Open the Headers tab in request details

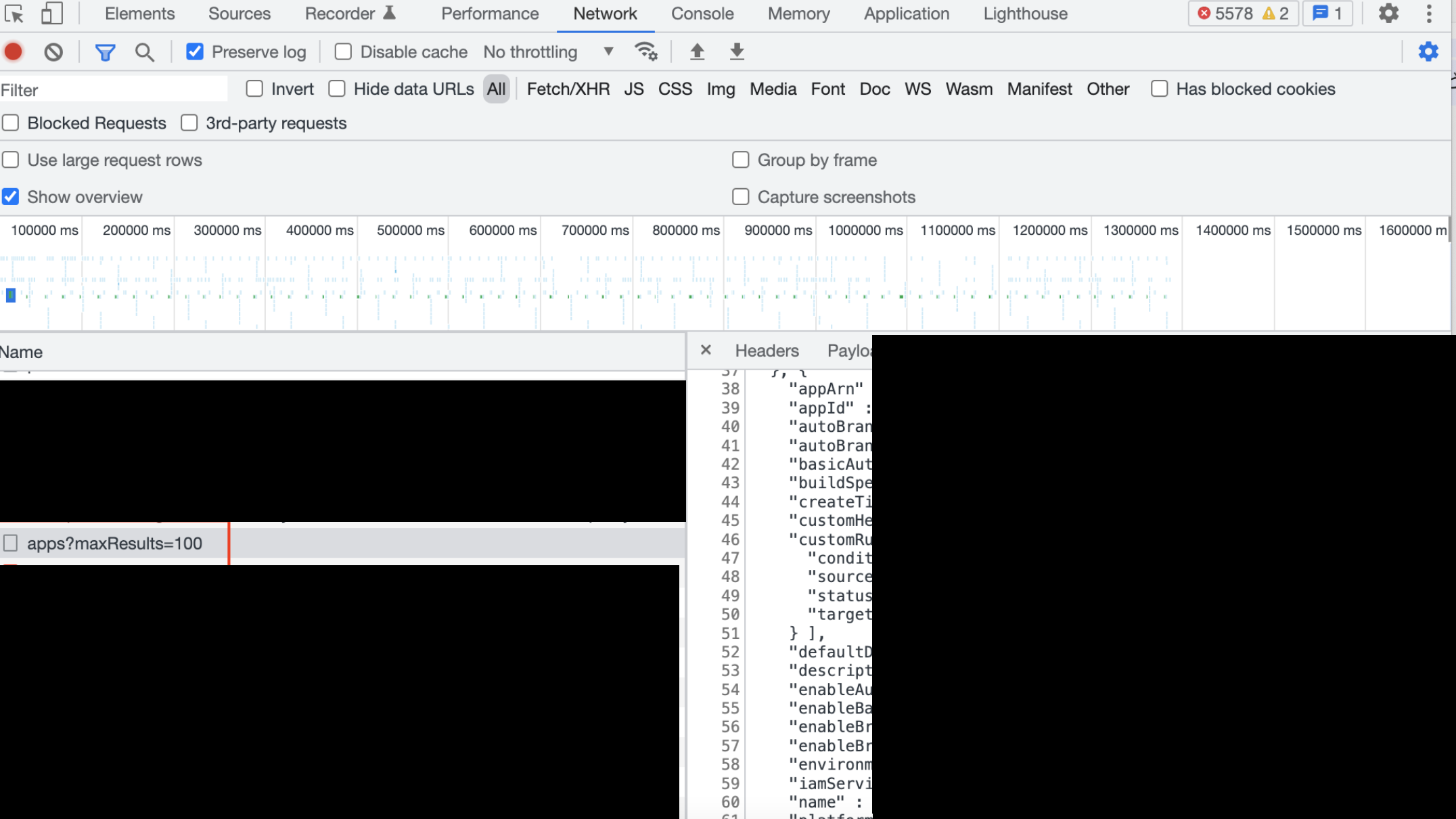click(767, 351)
